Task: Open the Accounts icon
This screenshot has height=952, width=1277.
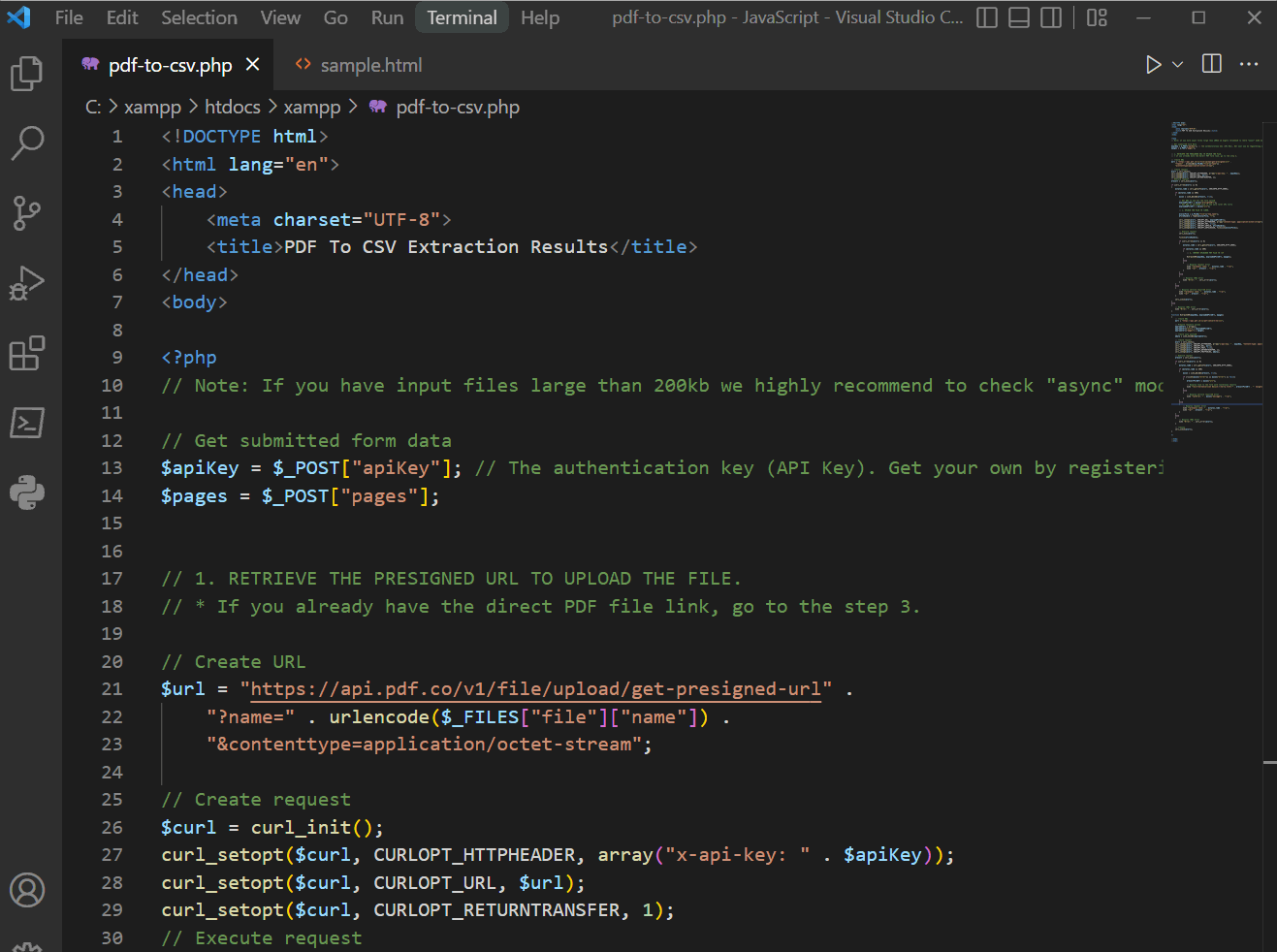Action: coord(27,890)
